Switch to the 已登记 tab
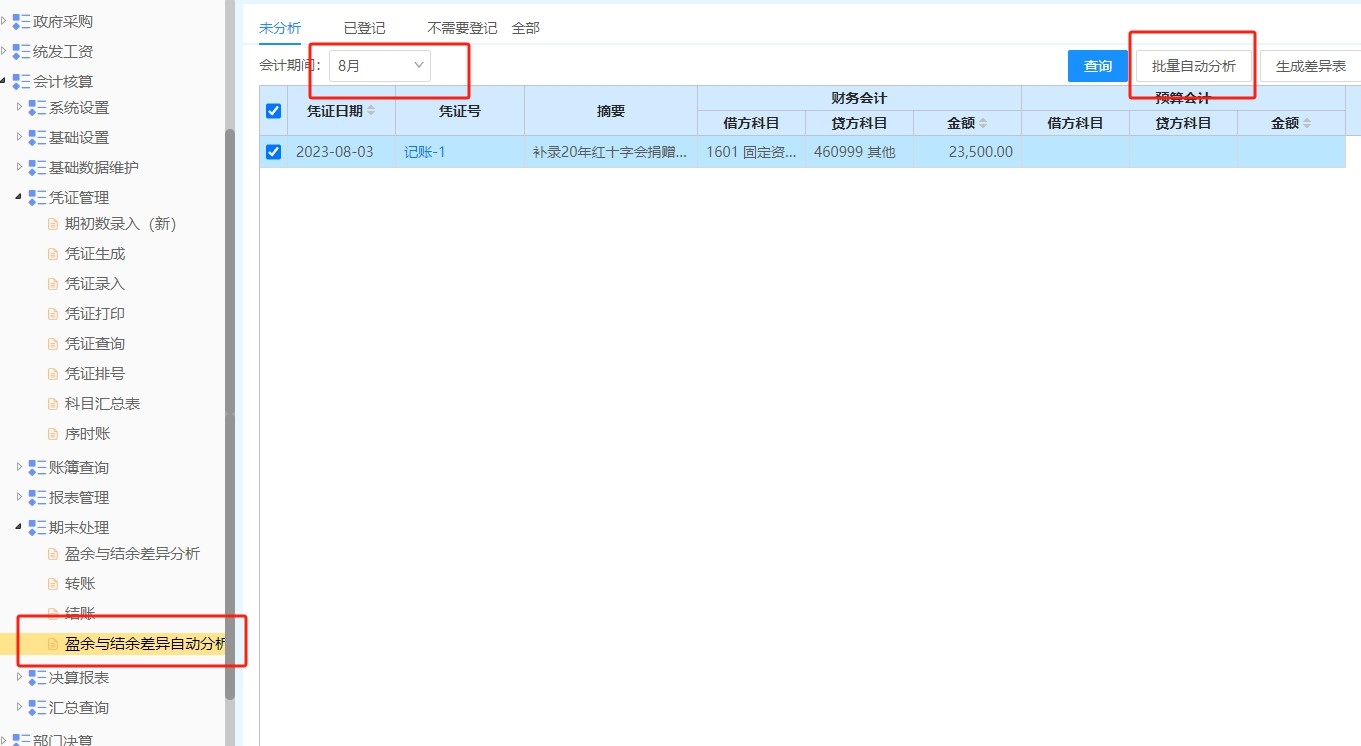 tap(364, 28)
